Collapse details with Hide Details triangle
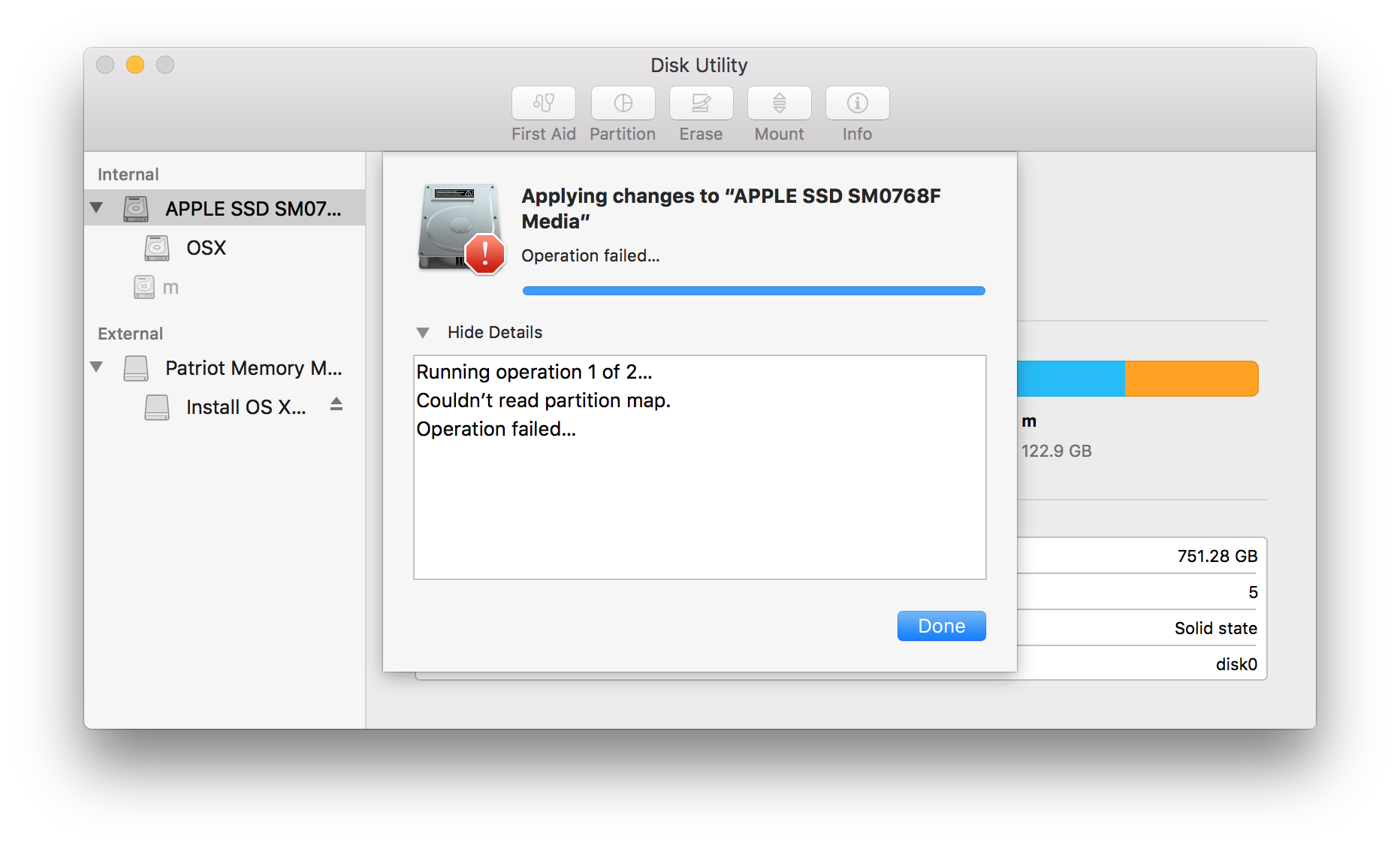The image size is (1400, 849). click(423, 332)
